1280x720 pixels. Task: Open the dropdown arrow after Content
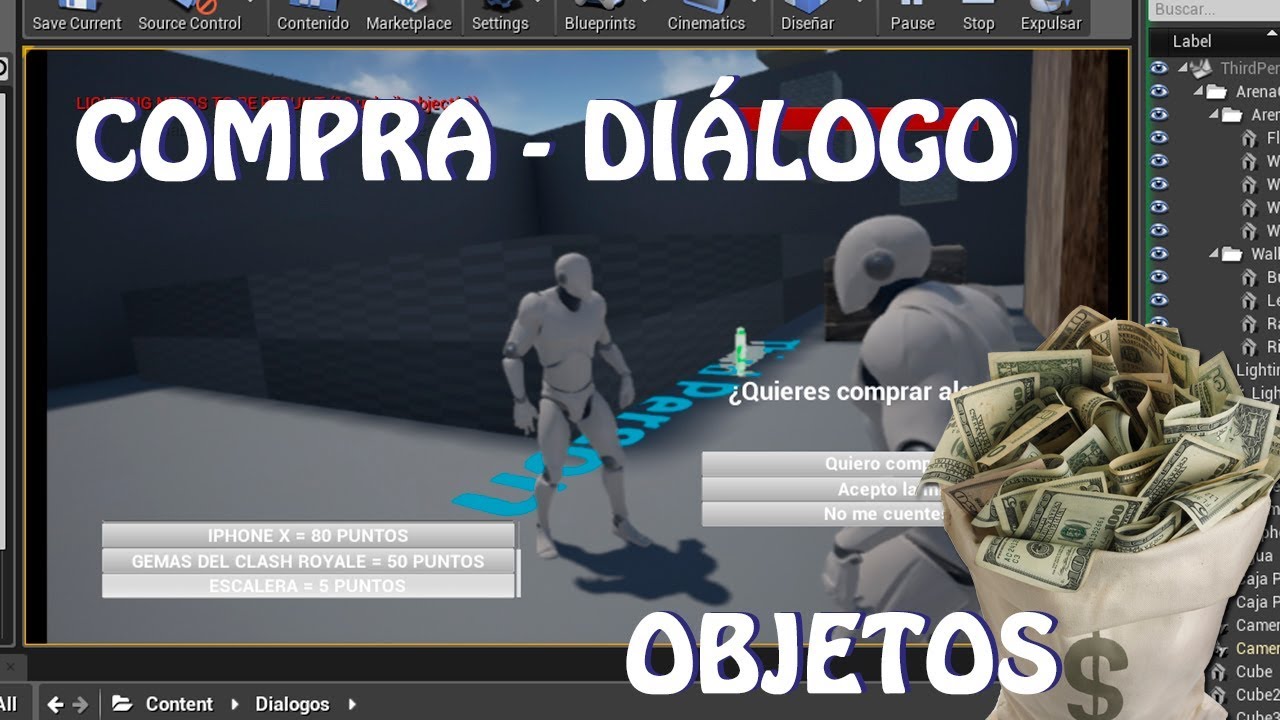click(x=235, y=704)
